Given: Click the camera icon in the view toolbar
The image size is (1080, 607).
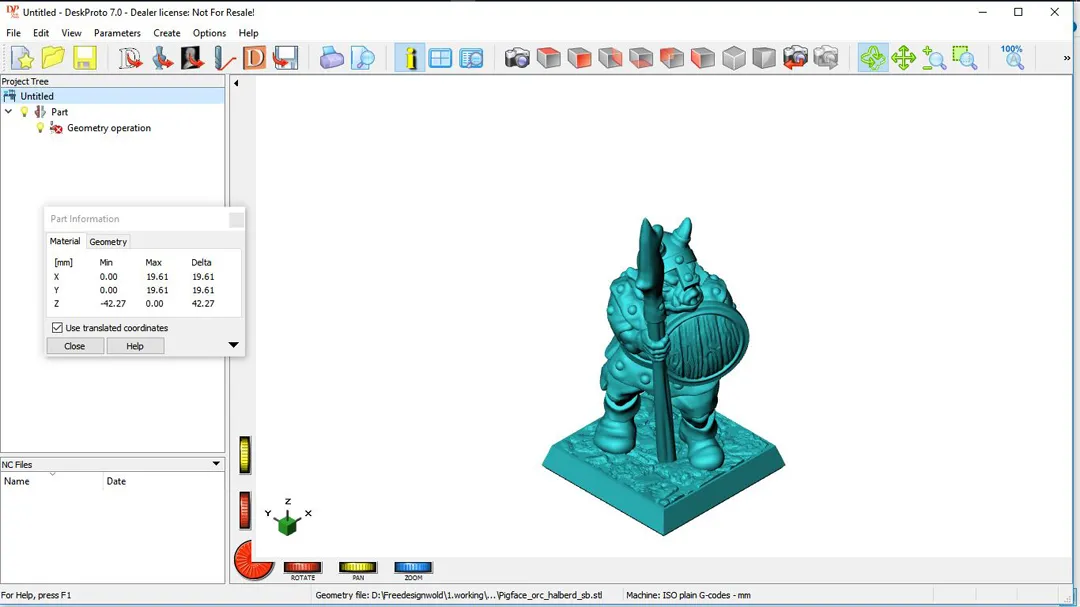Looking at the screenshot, I should click(517, 58).
